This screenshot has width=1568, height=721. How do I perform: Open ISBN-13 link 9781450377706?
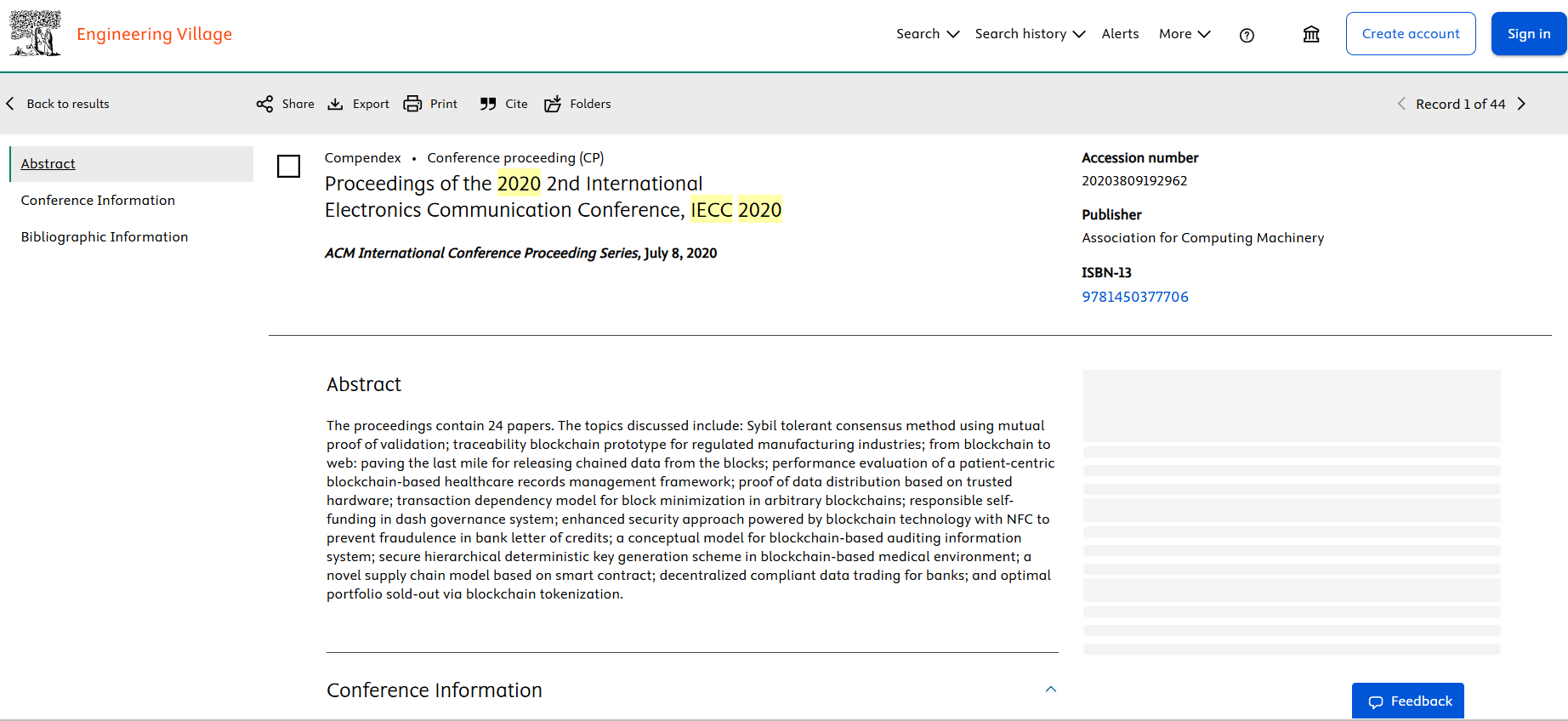(1134, 297)
